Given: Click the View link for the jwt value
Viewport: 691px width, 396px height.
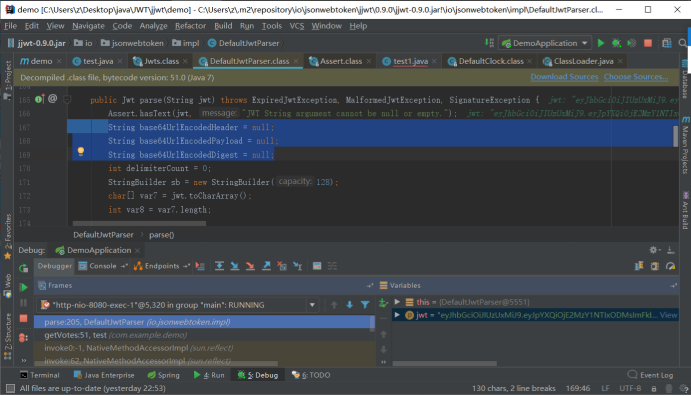Looking at the screenshot, I should point(668,315).
